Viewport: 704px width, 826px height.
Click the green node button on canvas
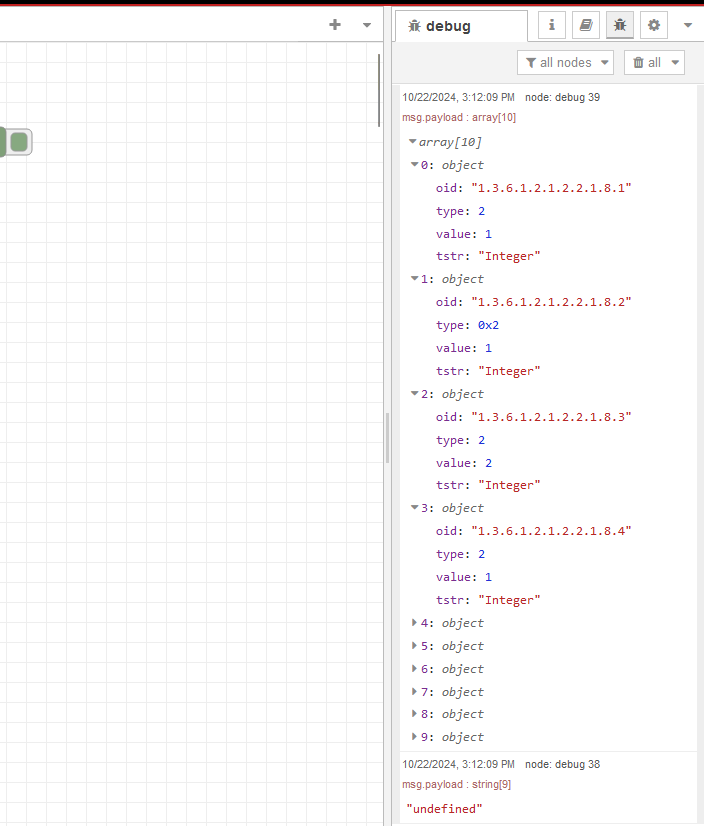19,142
